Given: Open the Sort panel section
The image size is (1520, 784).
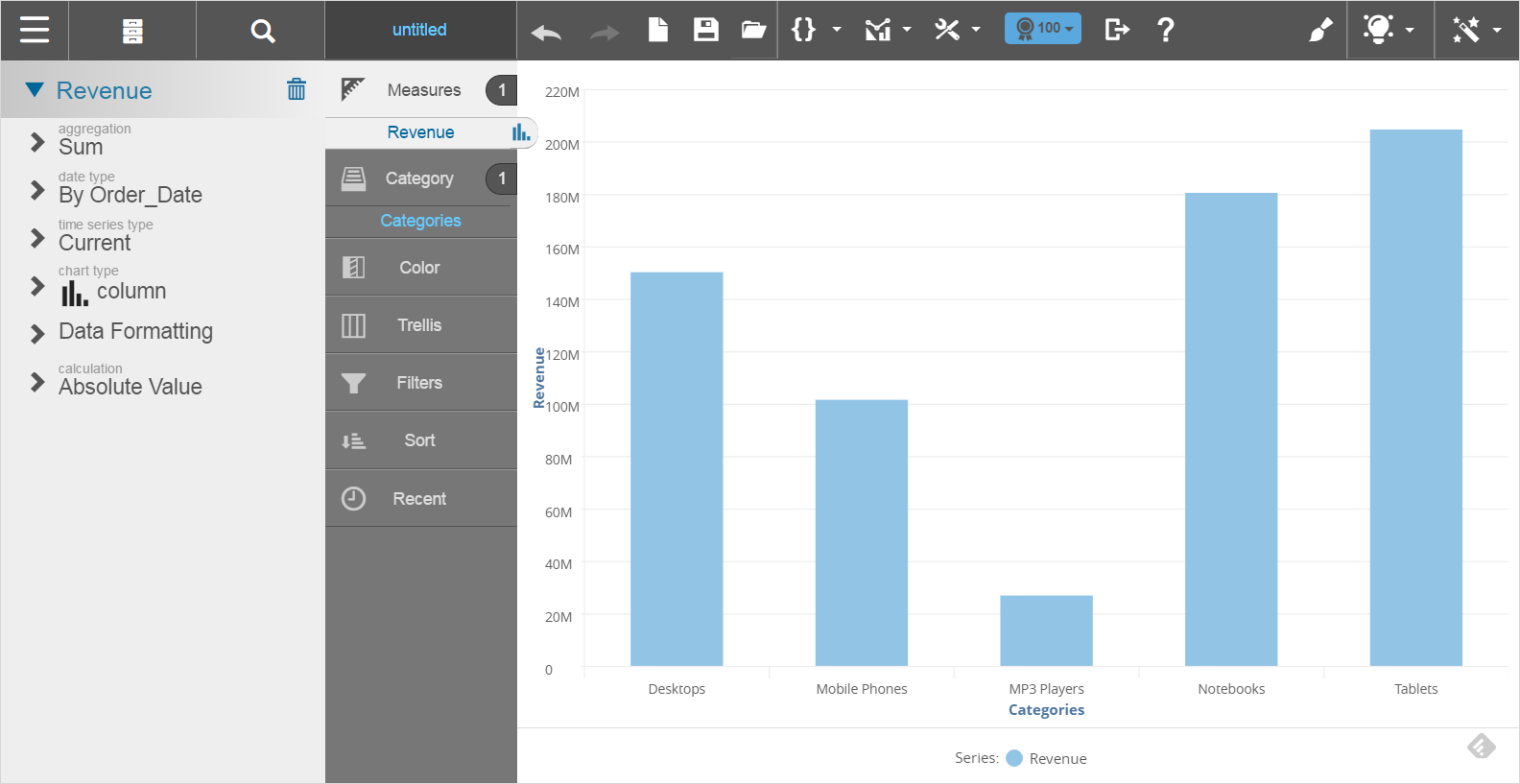Looking at the screenshot, I should [x=420, y=440].
